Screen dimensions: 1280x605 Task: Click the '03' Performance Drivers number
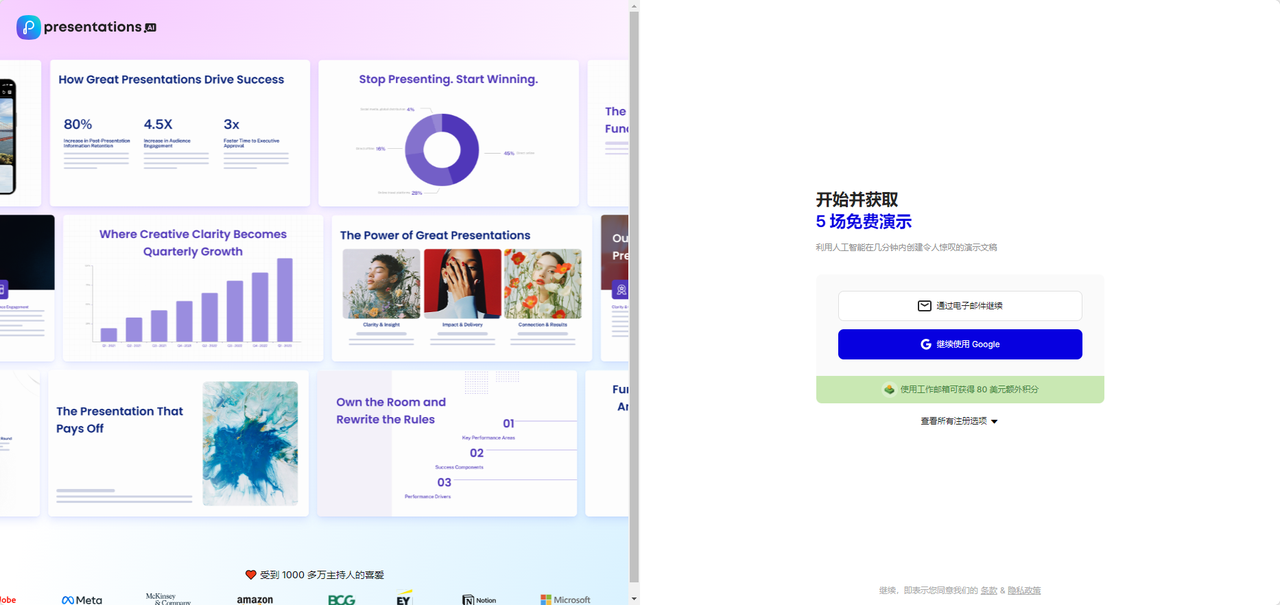pyautogui.click(x=444, y=482)
